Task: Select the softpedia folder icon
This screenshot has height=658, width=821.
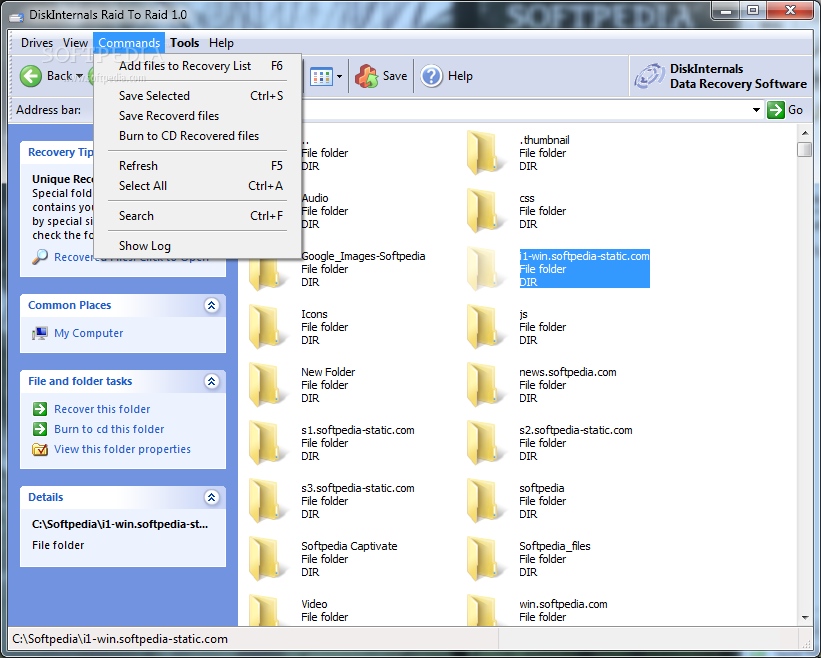Action: pyautogui.click(x=484, y=501)
